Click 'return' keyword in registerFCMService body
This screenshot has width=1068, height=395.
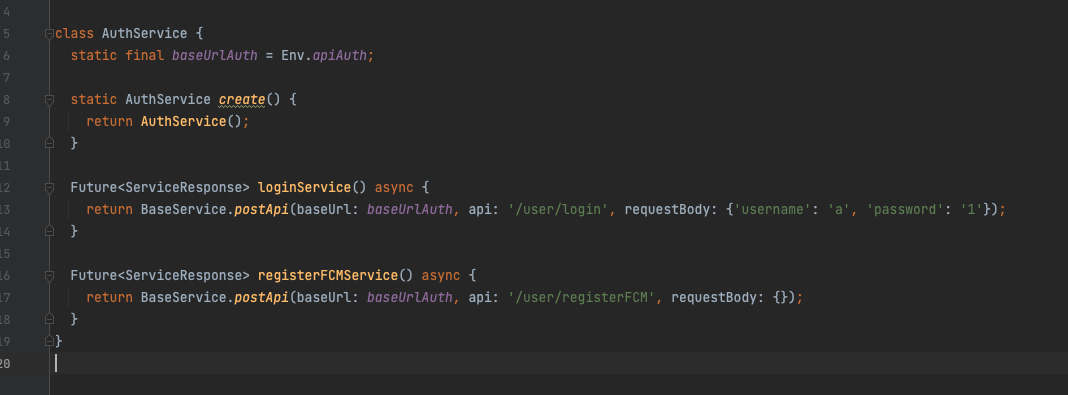(110, 297)
